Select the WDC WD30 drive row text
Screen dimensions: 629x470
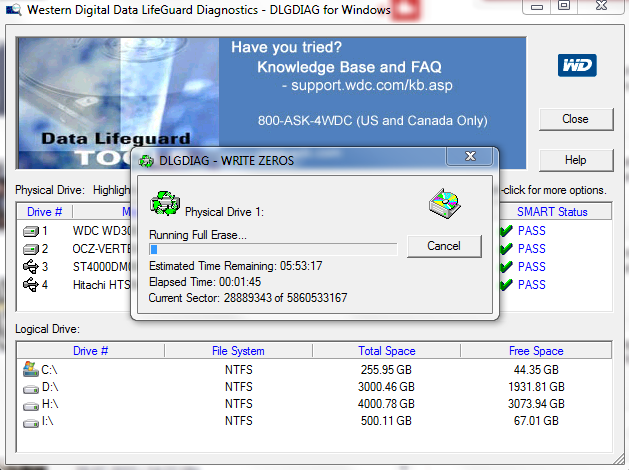[x=102, y=231]
